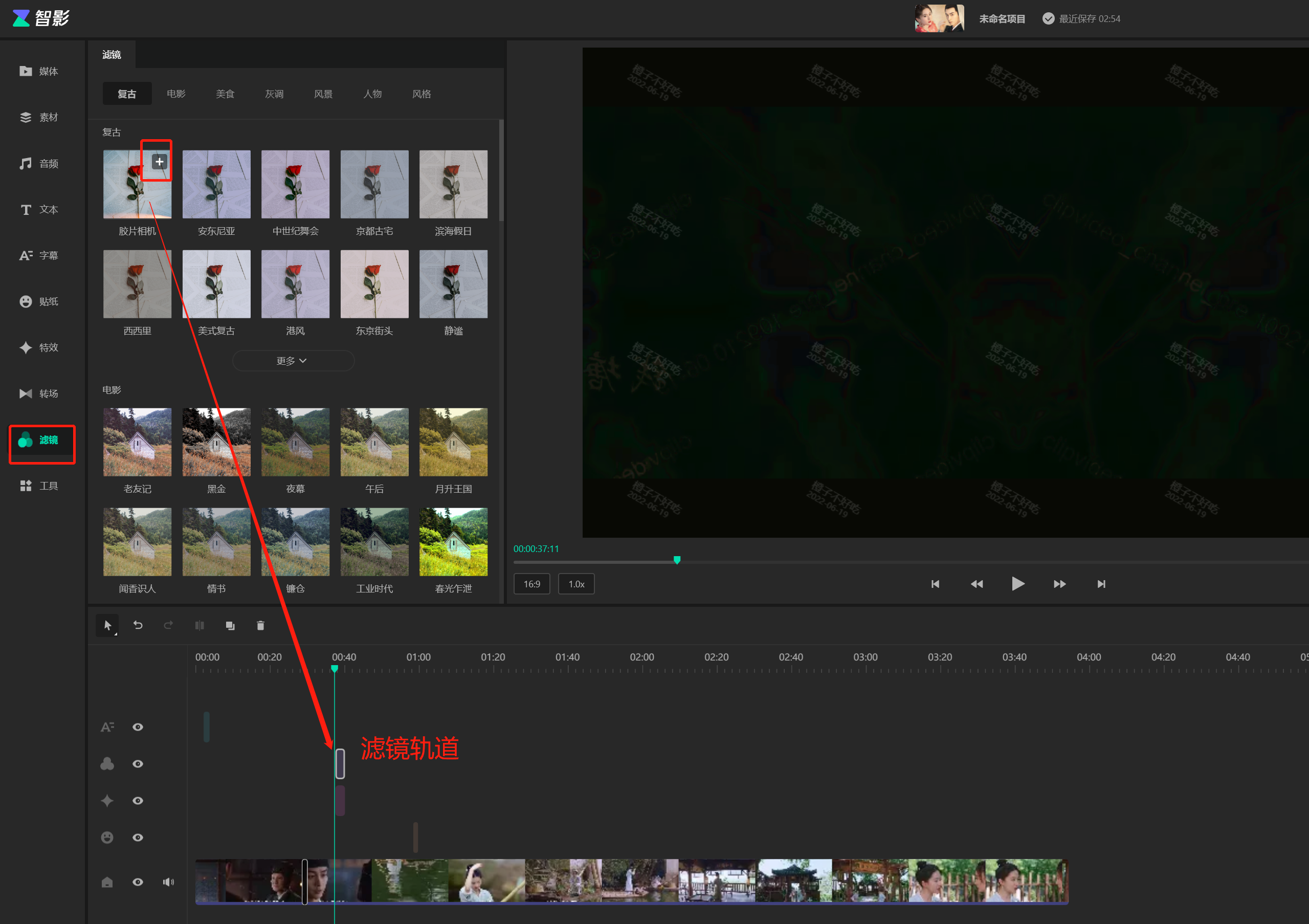
Task: Select the 月升王国 film filter thumbnail
Action: point(453,442)
